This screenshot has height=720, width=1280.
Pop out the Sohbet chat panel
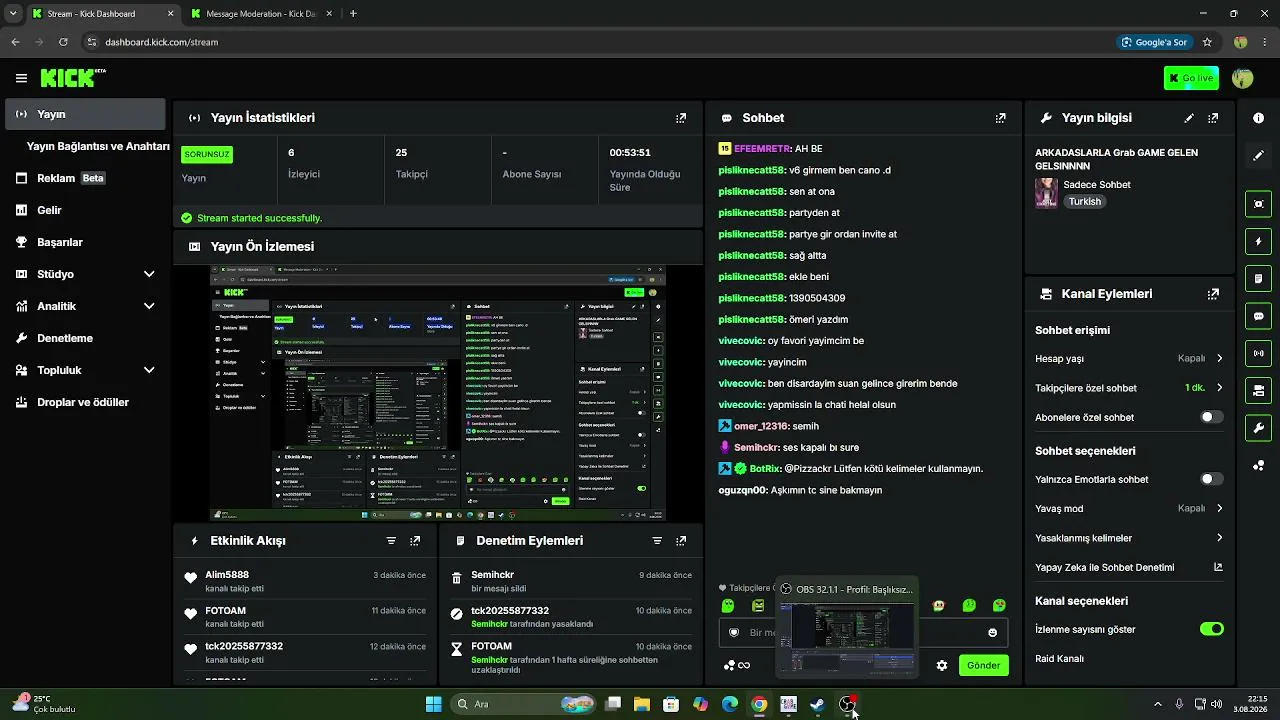coord(1001,118)
